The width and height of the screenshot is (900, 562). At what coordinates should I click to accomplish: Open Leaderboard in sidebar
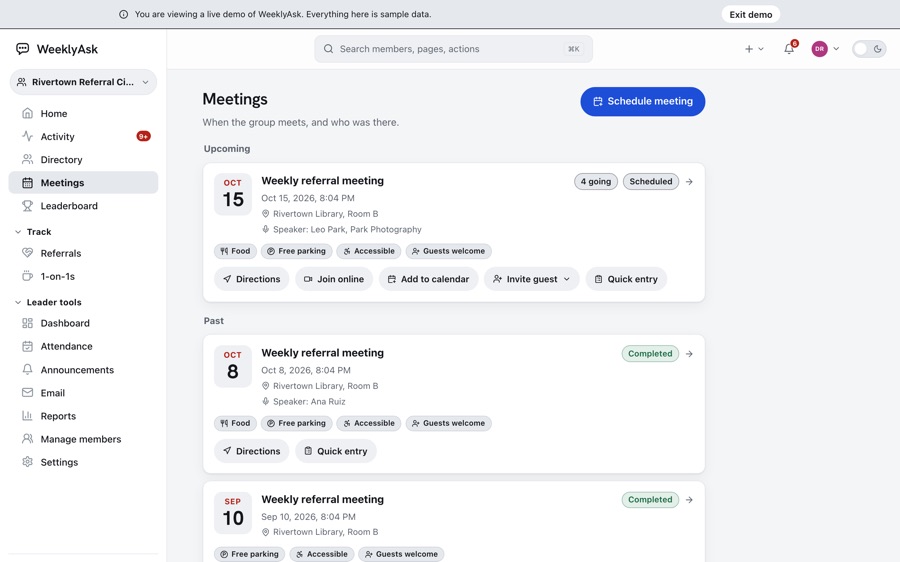(x=83, y=206)
